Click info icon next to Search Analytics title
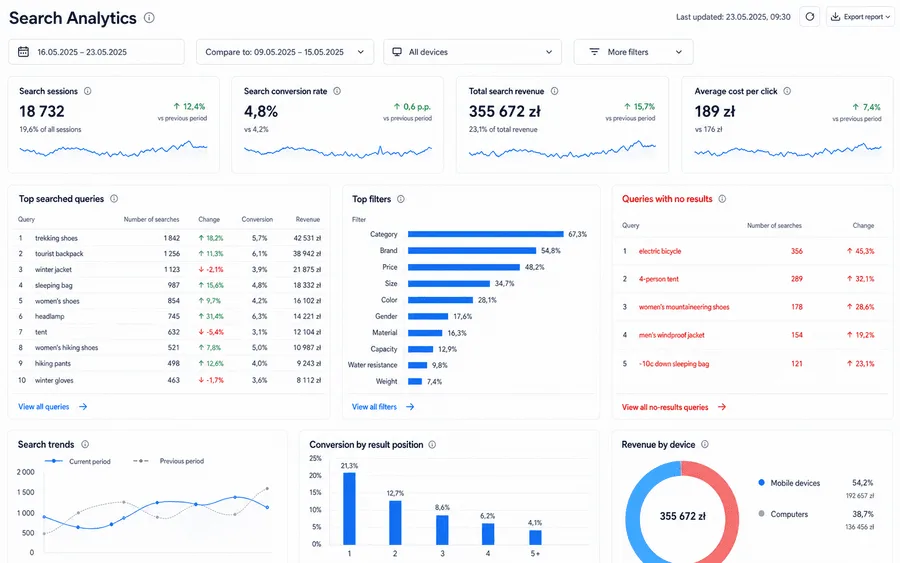Image resolution: width=900 pixels, height=563 pixels. 149,18
